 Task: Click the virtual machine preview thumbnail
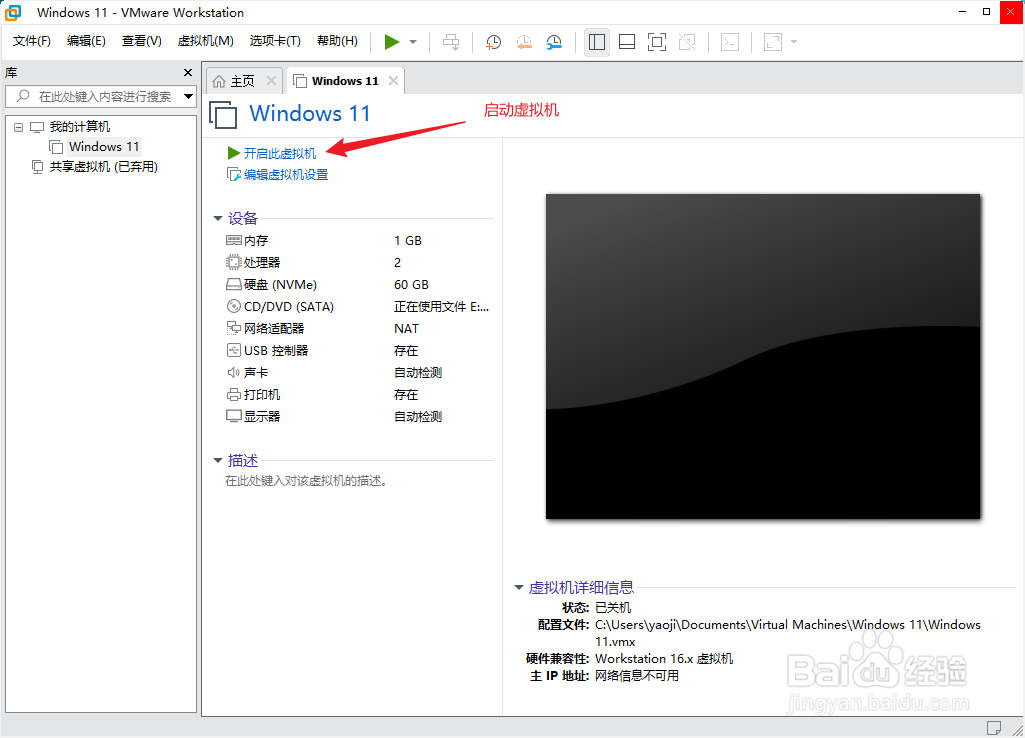coord(763,356)
